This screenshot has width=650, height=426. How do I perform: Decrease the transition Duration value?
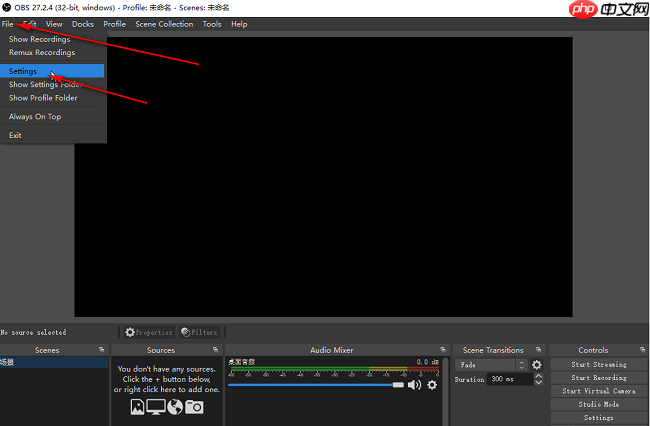point(538,382)
